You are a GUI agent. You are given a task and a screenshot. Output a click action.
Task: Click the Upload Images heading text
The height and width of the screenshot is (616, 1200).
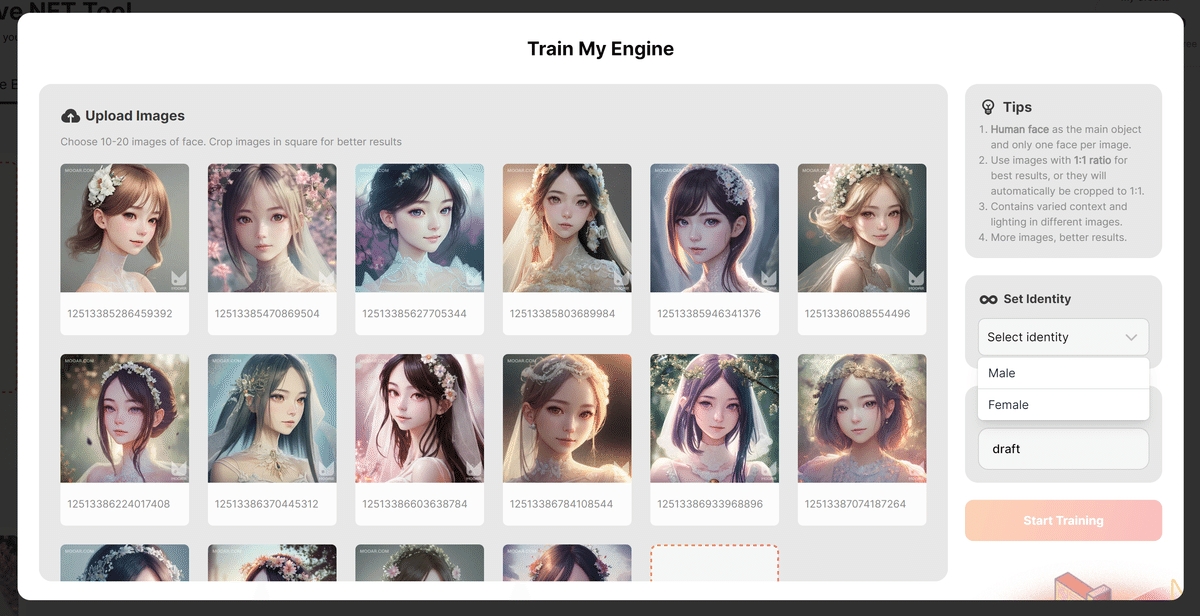click(135, 116)
